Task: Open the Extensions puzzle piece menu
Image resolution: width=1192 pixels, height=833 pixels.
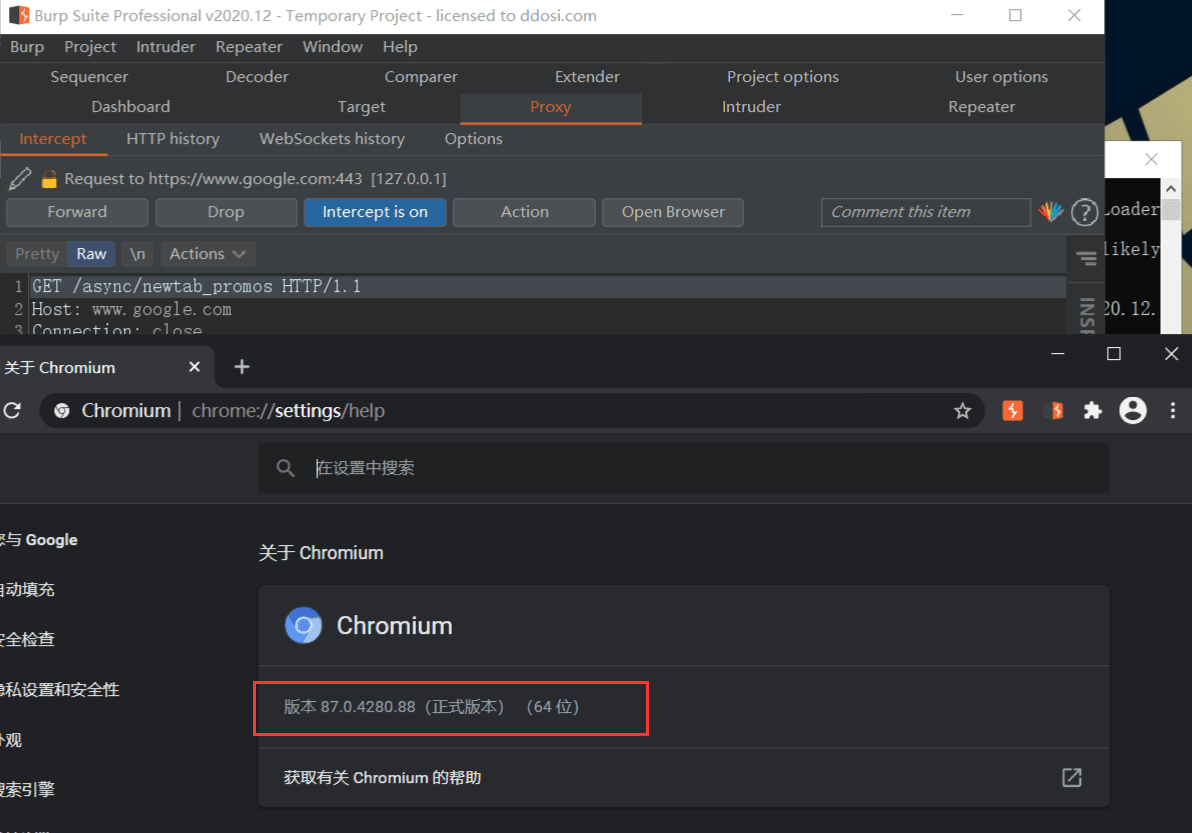Action: pos(1092,410)
